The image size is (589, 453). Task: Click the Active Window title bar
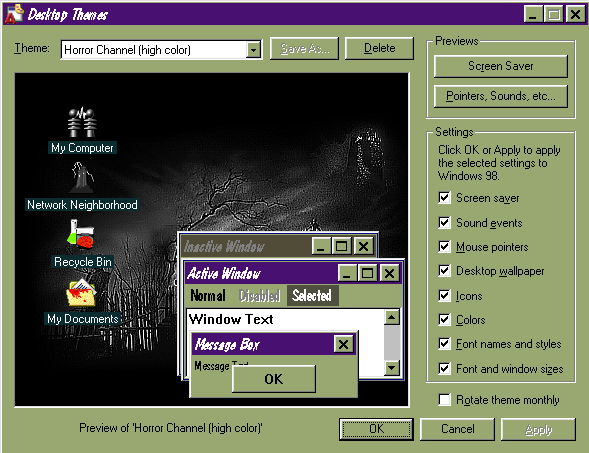pyautogui.click(x=262, y=273)
